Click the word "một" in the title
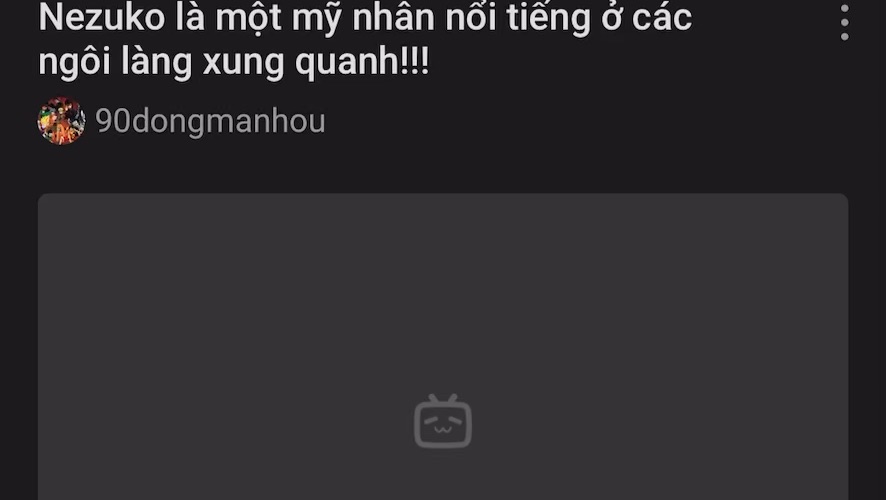The image size is (886, 500). pyautogui.click(x=249, y=18)
